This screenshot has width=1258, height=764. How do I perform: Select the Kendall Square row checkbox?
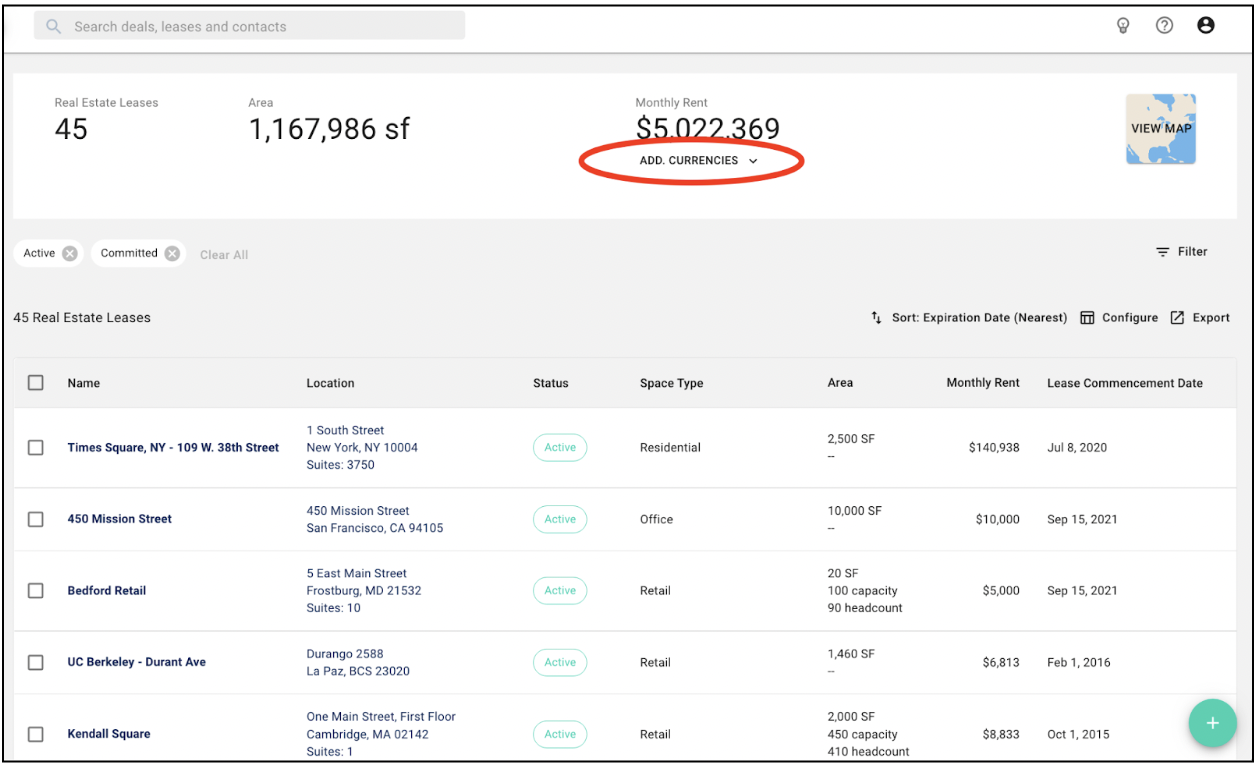[36, 734]
